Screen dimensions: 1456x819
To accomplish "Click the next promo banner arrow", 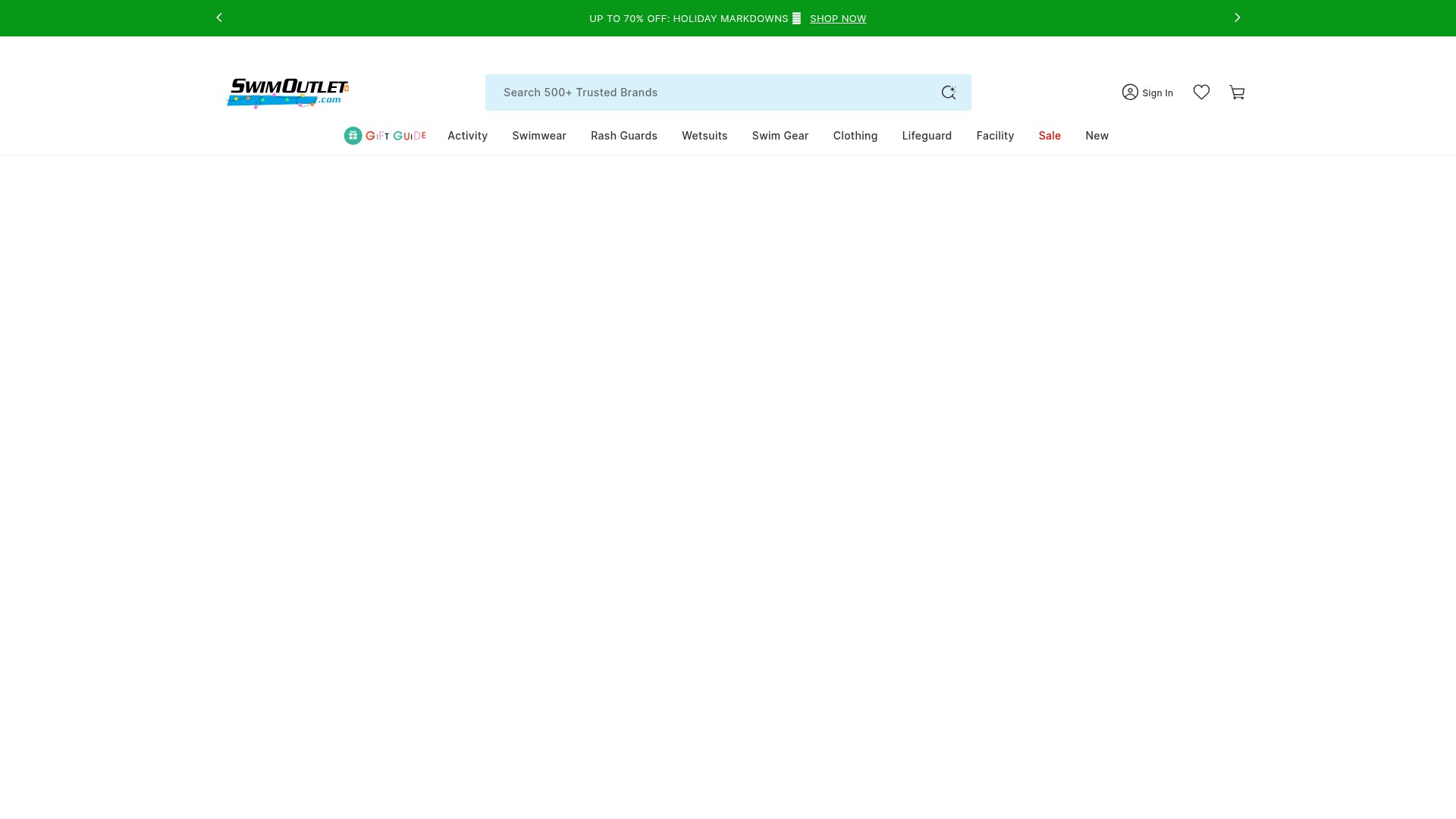I will tap(1237, 17).
